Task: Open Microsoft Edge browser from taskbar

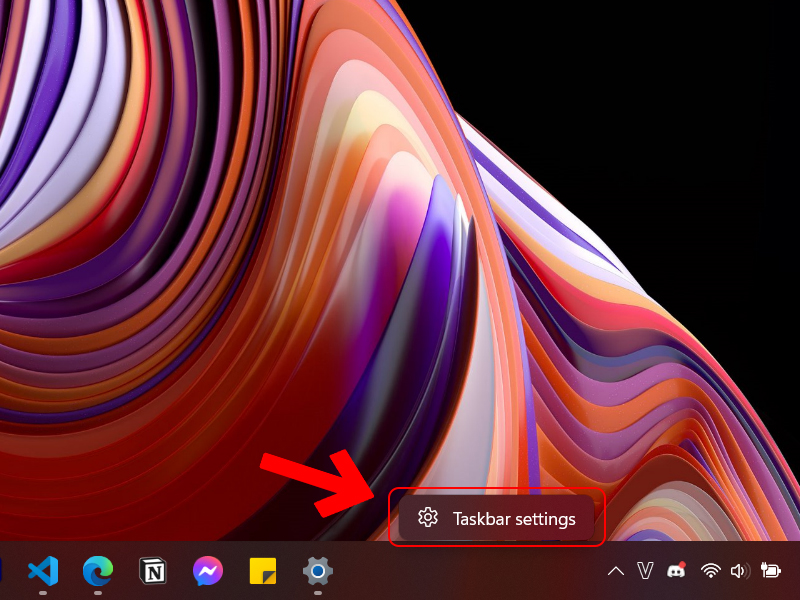Action: [x=98, y=570]
